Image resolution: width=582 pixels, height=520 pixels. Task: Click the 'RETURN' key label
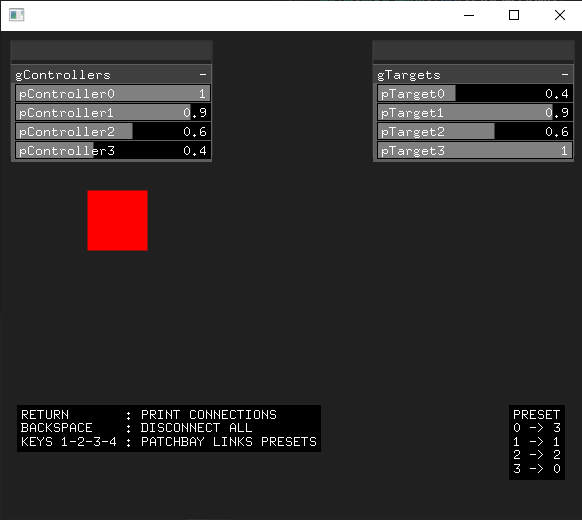tap(45, 414)
